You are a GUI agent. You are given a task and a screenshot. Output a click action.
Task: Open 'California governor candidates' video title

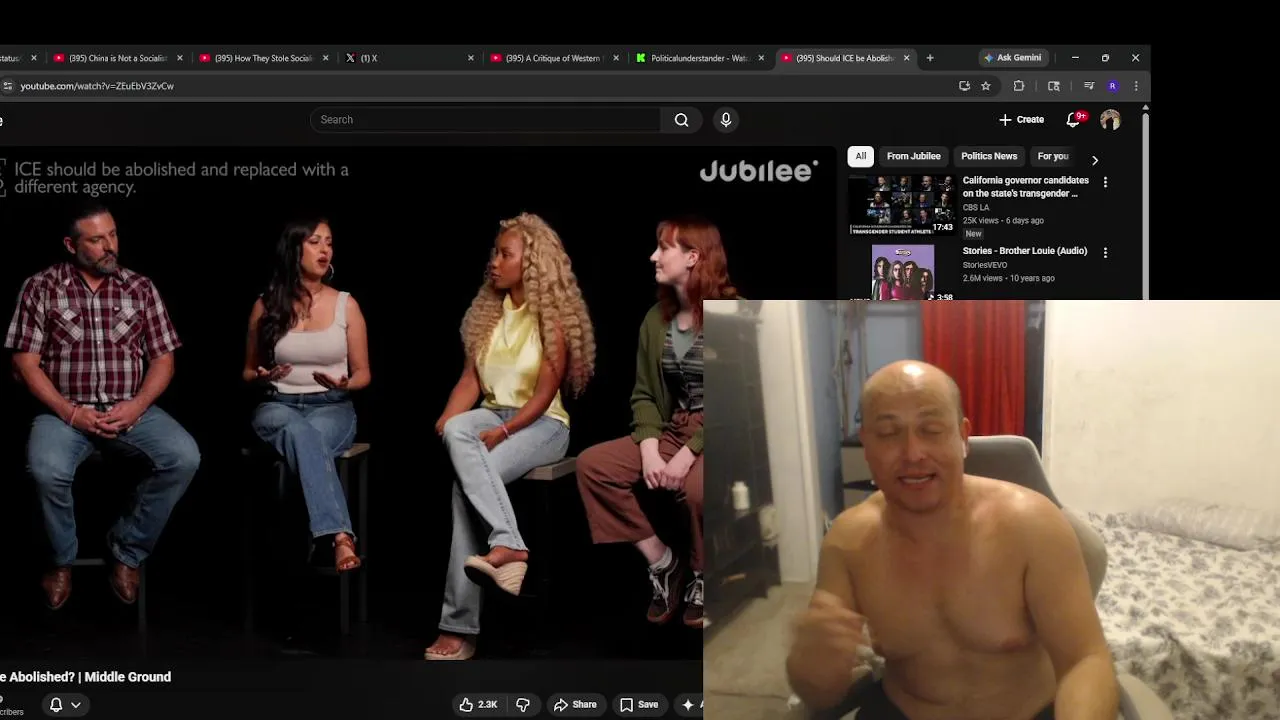(1025, 187)
